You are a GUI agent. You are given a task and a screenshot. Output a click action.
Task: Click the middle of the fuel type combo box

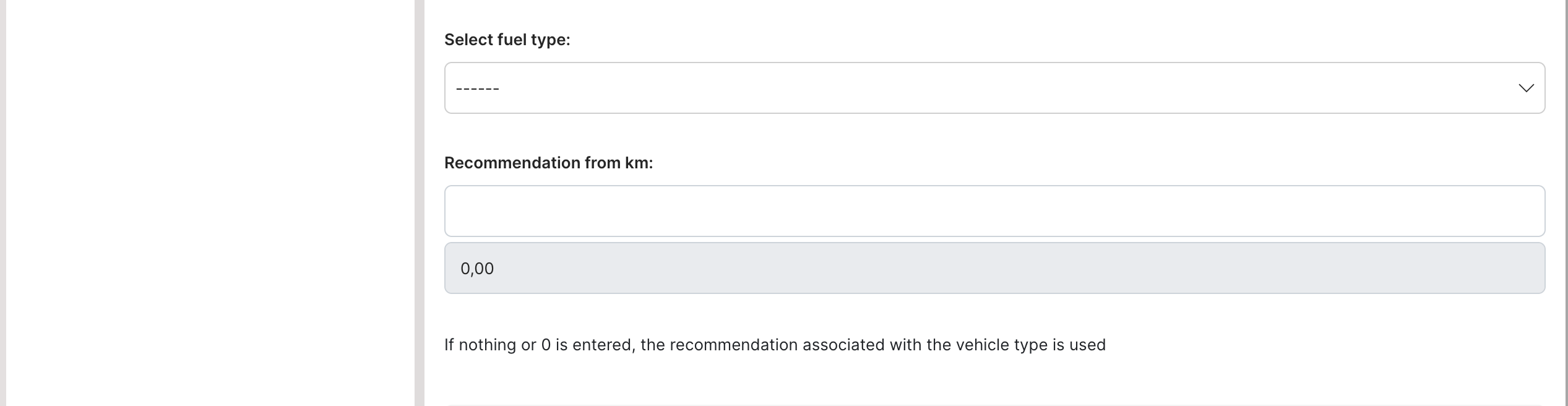[x=994, y=88]
